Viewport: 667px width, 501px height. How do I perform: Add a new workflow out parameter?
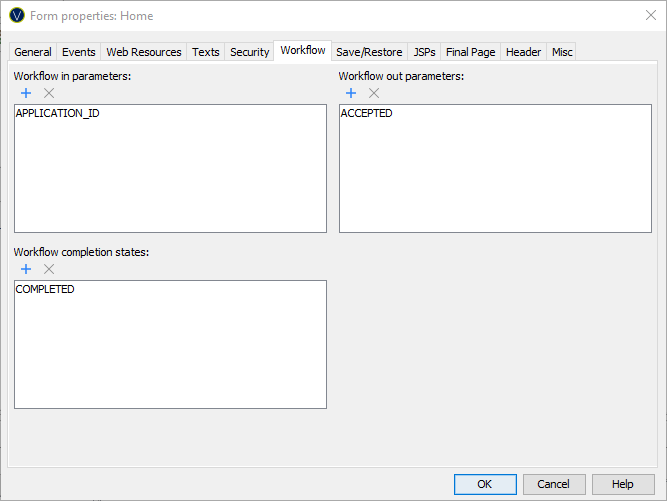[x=351, y=93]
